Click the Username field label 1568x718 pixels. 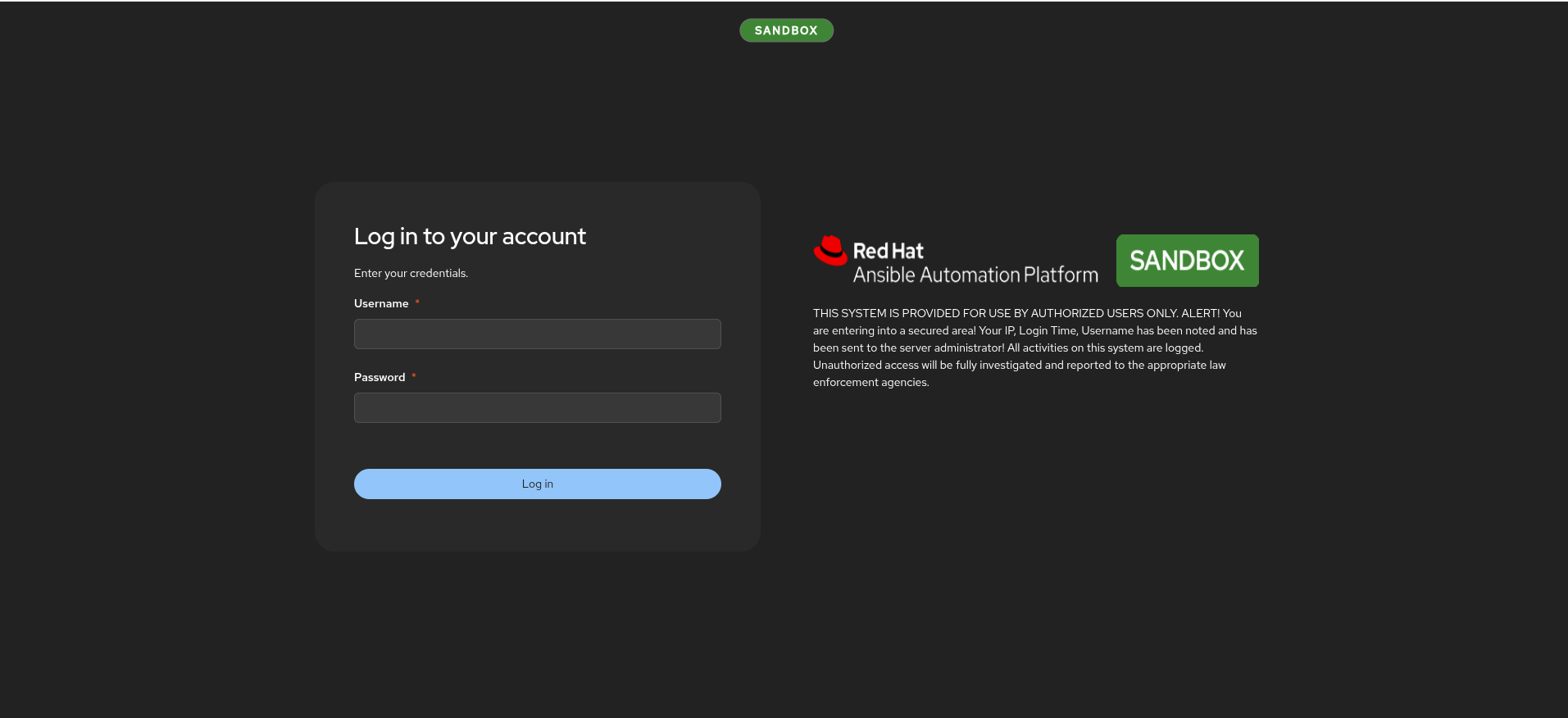[x=381, y=303]
